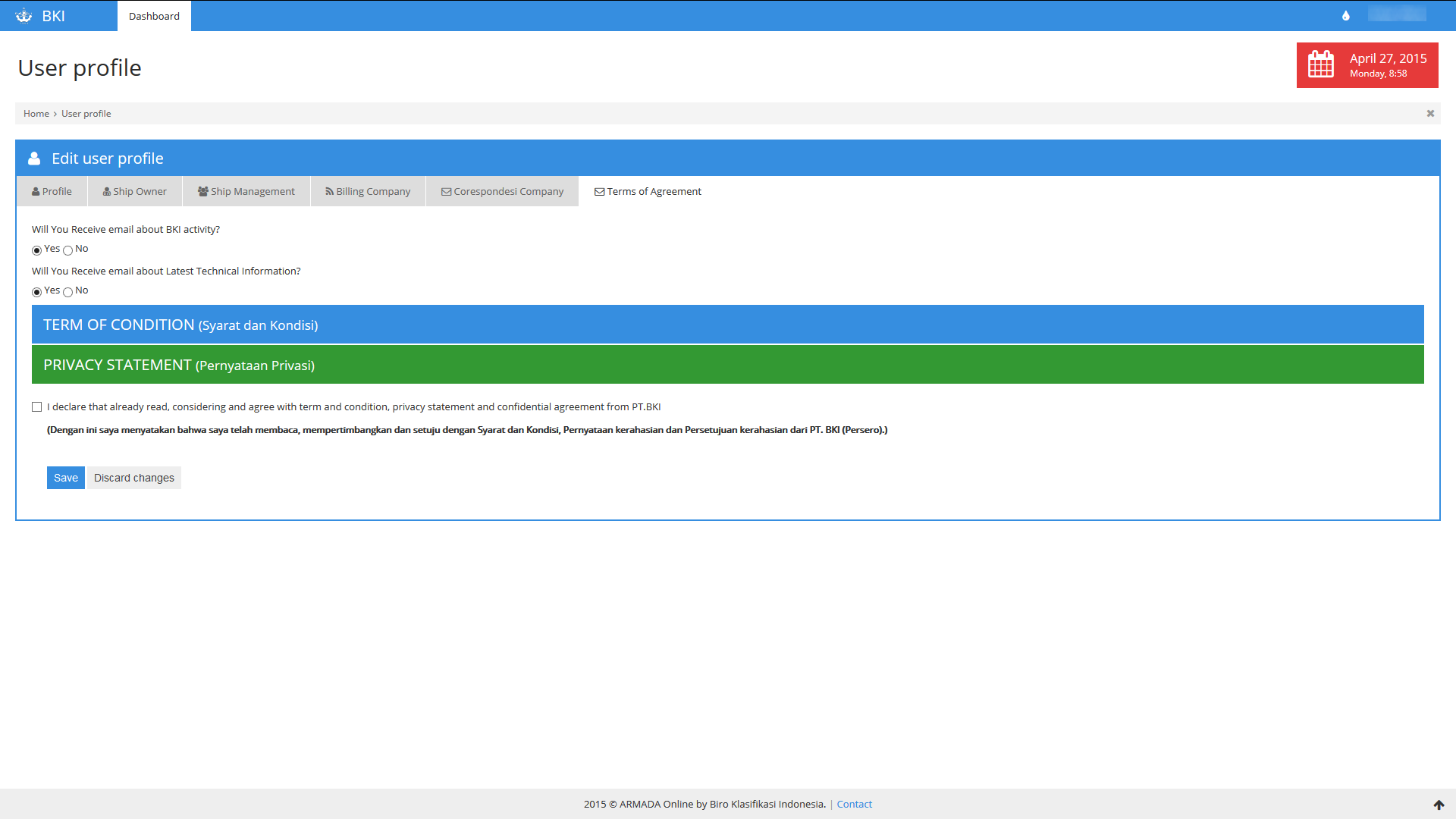
Task: Click the BKI ship logo icon
Action: pos(24,16)
